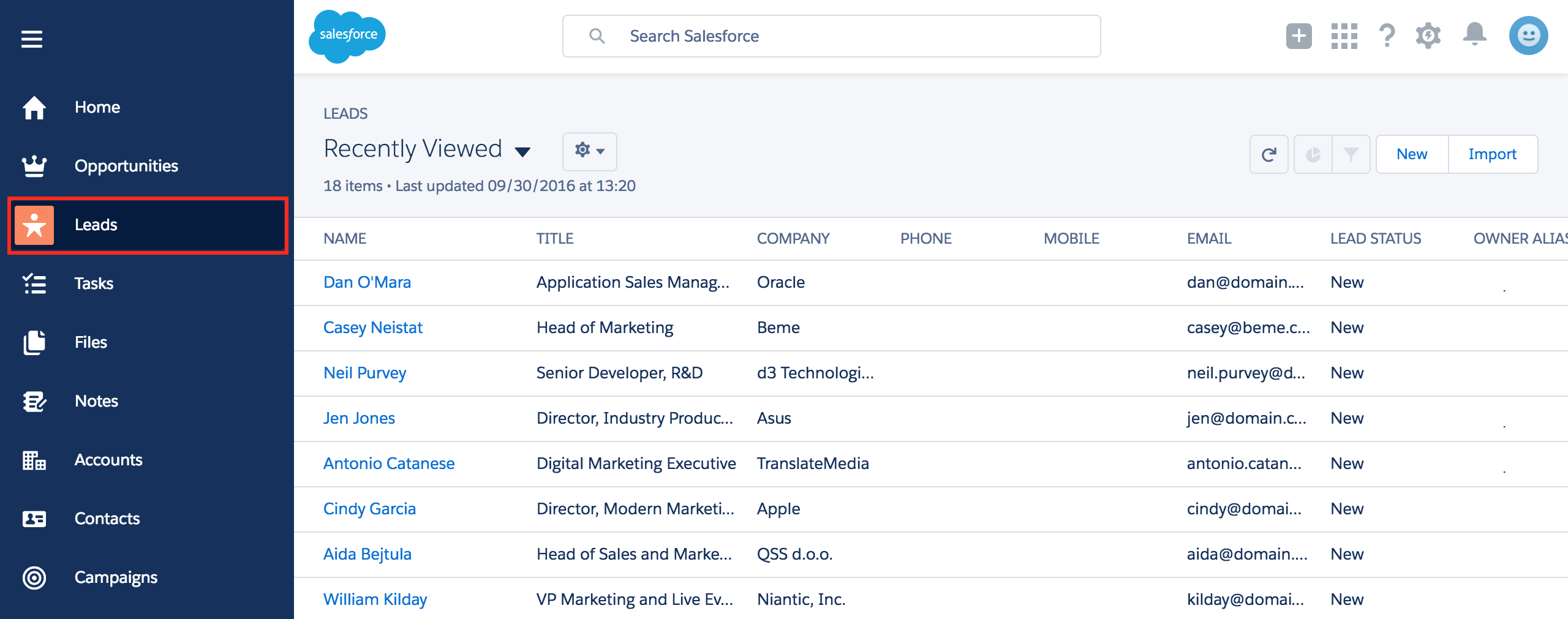Navigate to Home in the sidebar

click(x=97, y=107)
